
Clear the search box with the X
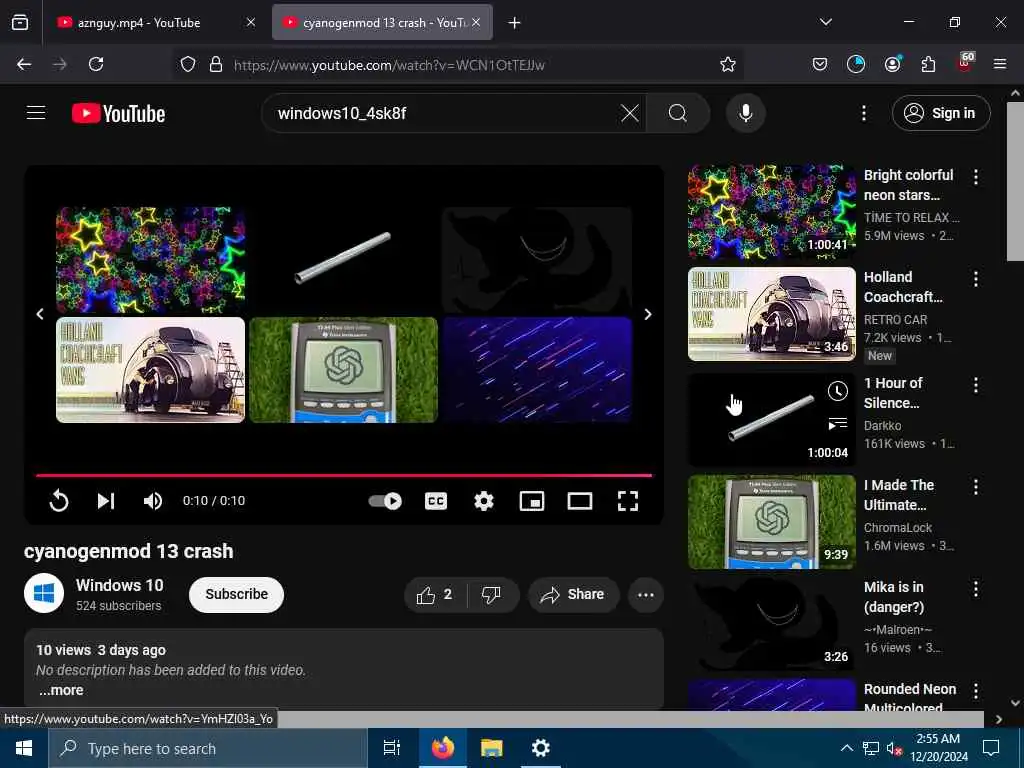[x=630, y=113]
